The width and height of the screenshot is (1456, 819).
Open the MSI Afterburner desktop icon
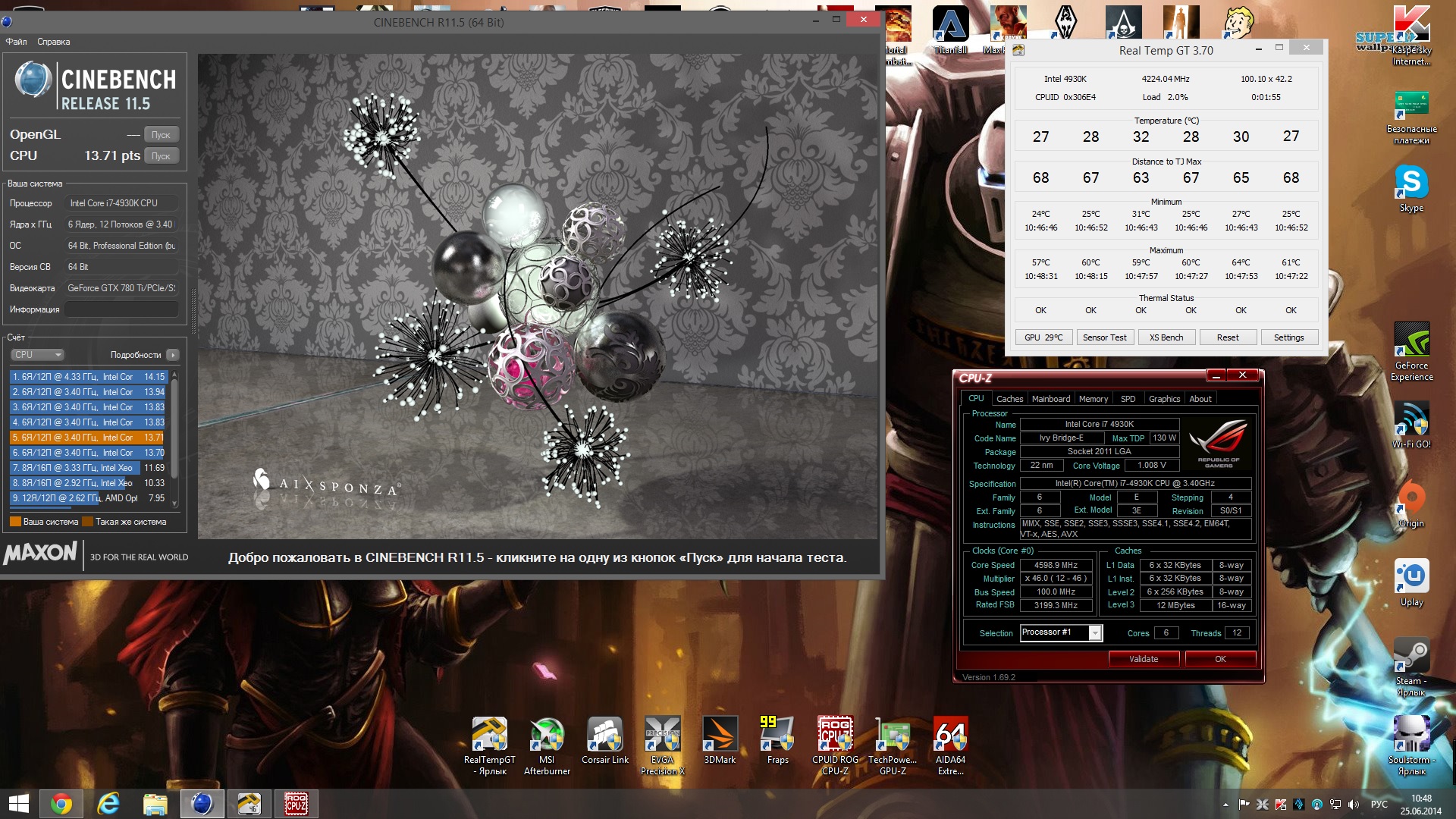(547, 745)
